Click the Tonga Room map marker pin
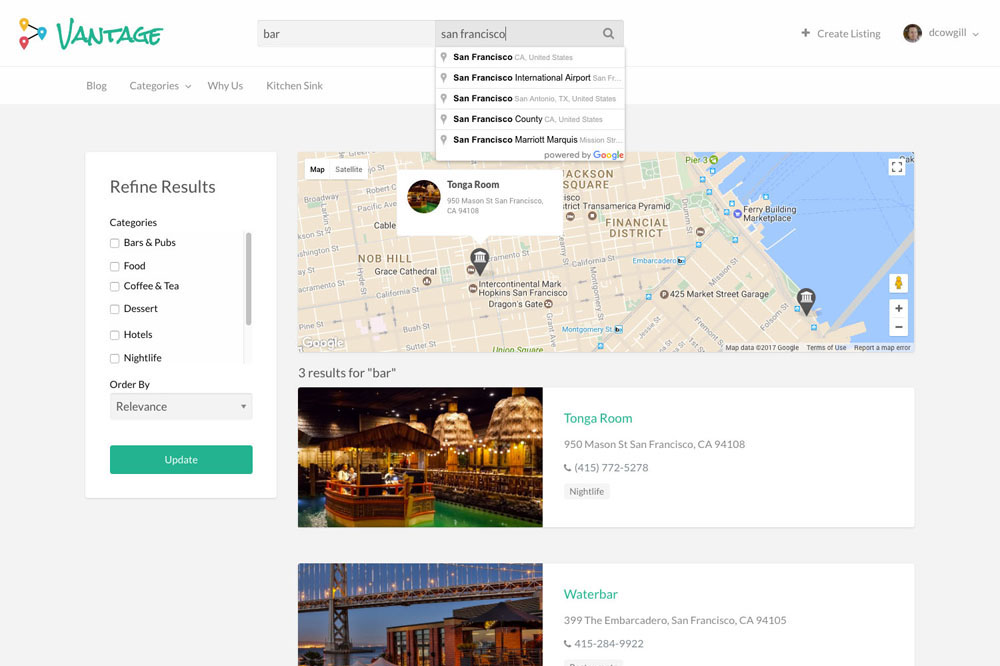Image resolution: width=1000 pixels, height=666 pixels. [480, 258]
